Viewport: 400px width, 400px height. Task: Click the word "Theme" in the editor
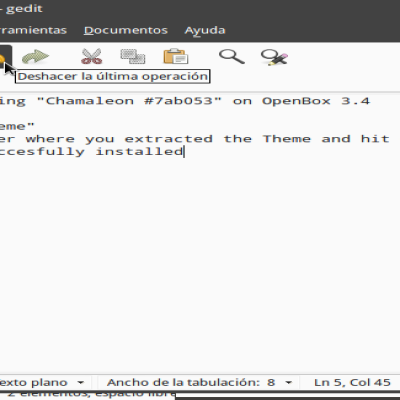pos(287,139)
